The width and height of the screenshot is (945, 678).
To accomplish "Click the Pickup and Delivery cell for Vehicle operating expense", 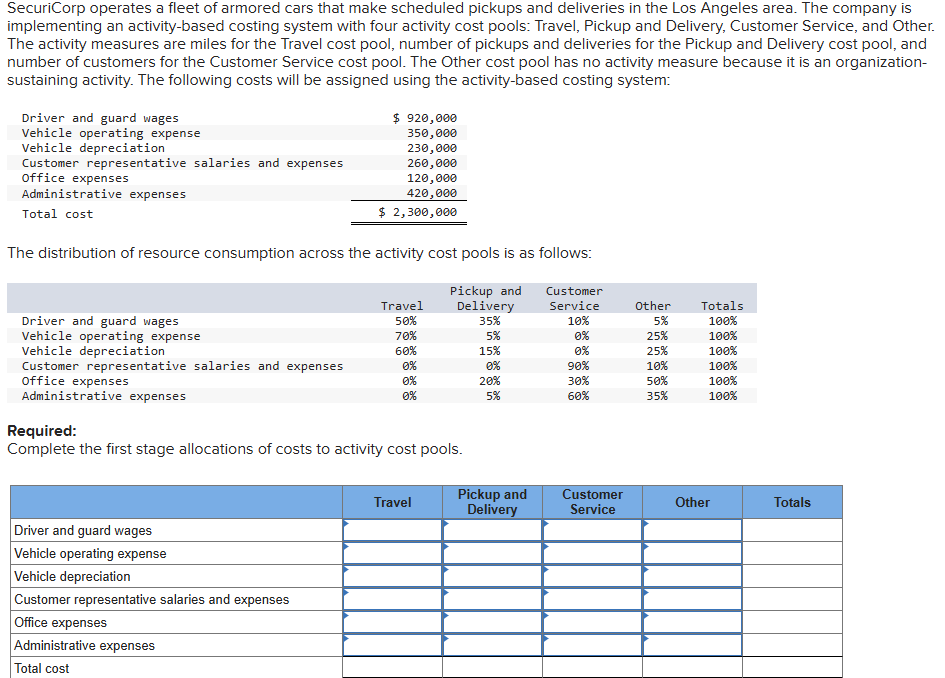I will point(492,553).
